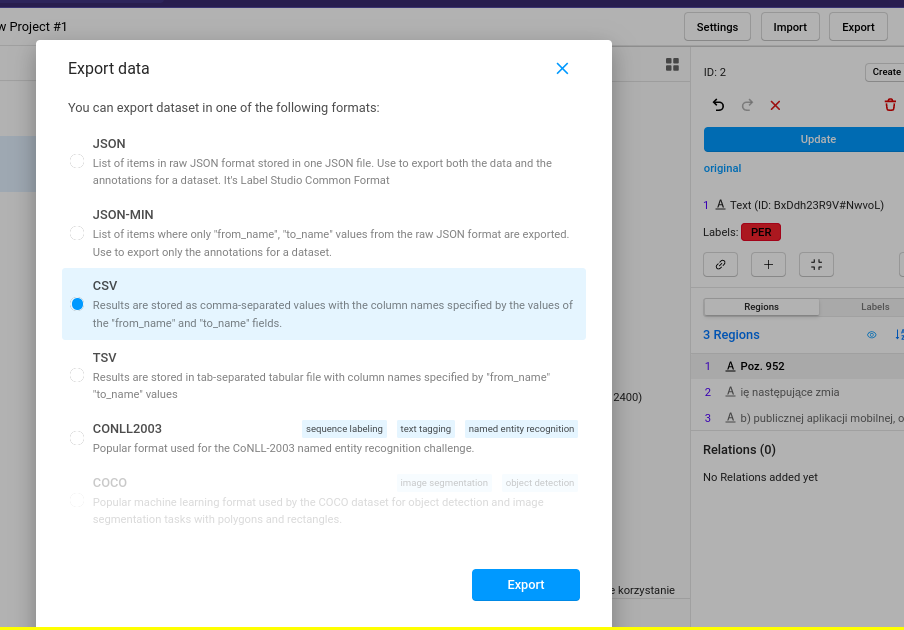The image size is (904, 630).
Task: Click the 'ID: 2' text
Action: pyautogui.click(x=714, y=73)
